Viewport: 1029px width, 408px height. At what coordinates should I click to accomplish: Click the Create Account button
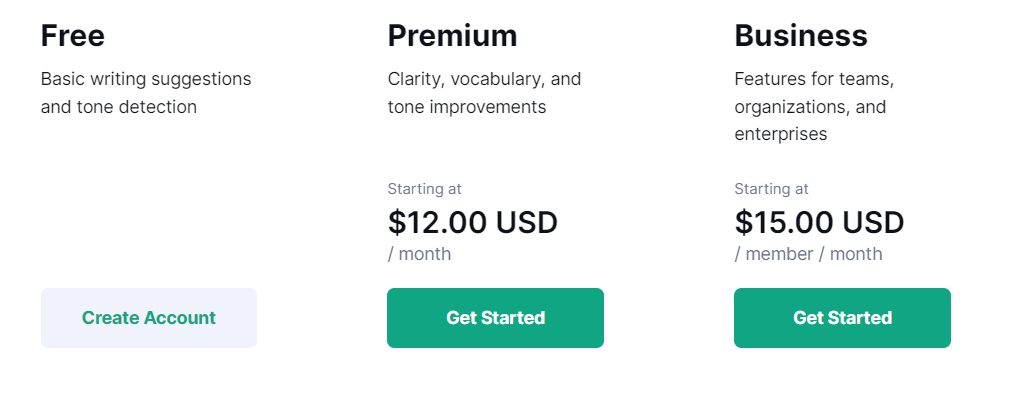(149, 318)
